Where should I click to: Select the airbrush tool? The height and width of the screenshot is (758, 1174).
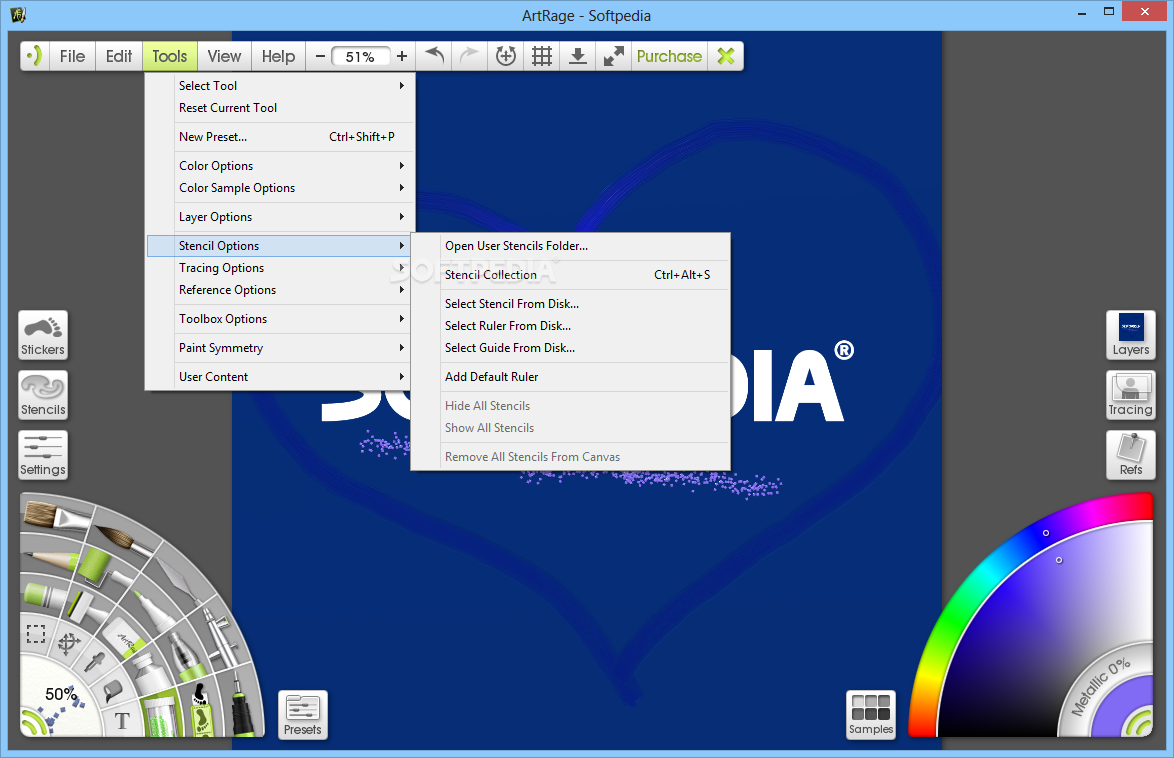[221, 638]
